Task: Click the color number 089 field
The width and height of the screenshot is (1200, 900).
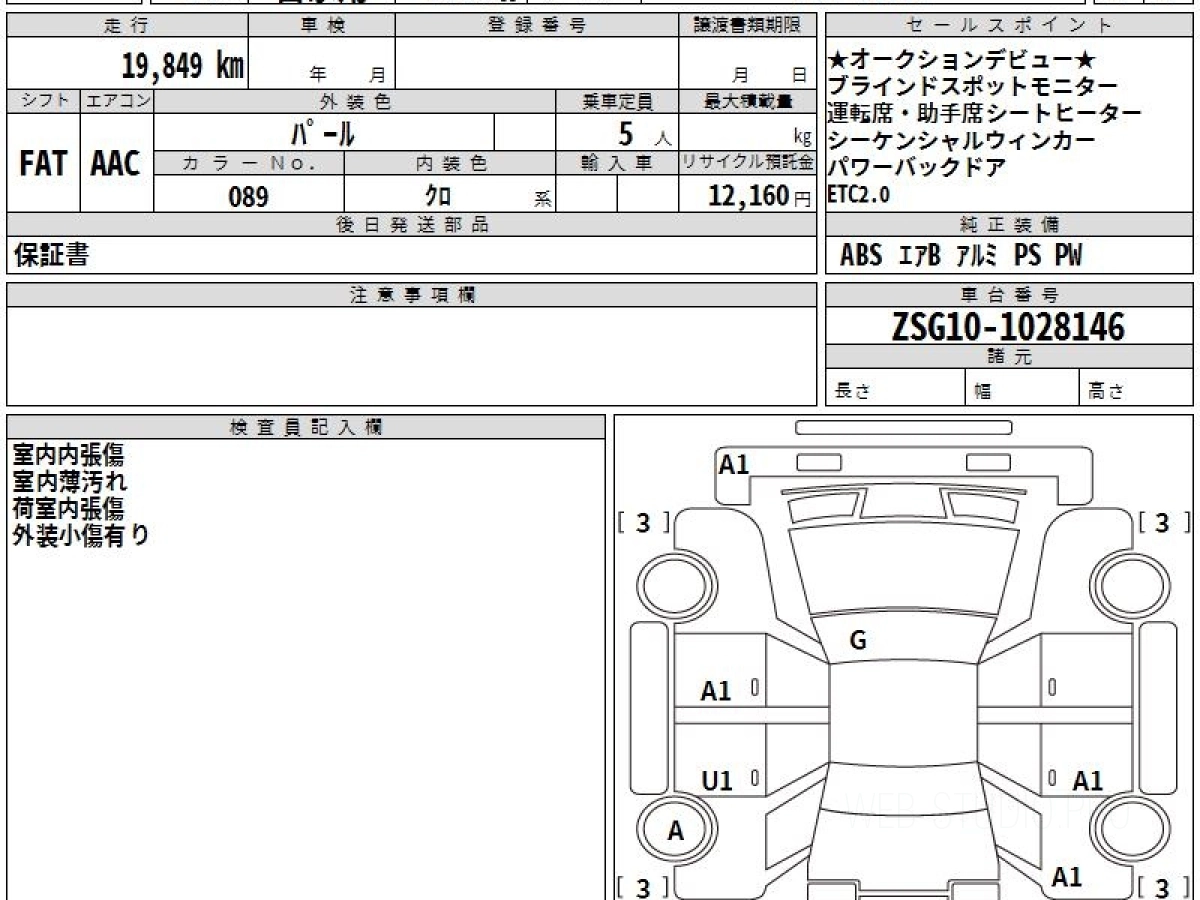Action: click(x=248, y=197)
